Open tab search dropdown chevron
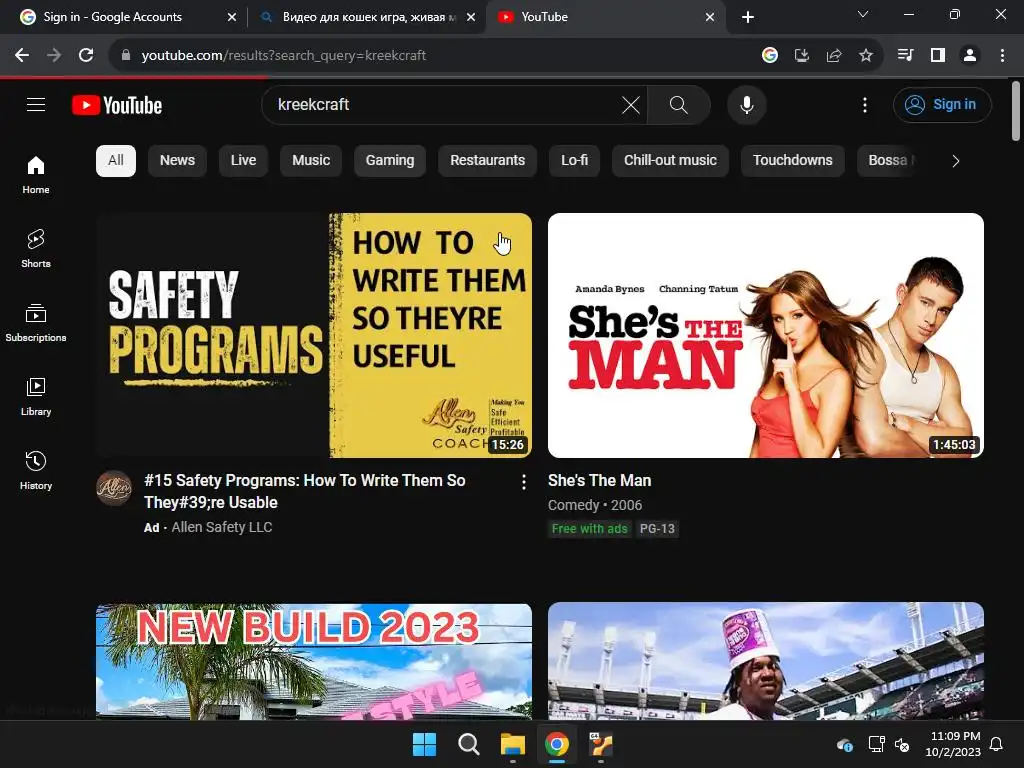The image size is (1024, 768). pos(863,14)
